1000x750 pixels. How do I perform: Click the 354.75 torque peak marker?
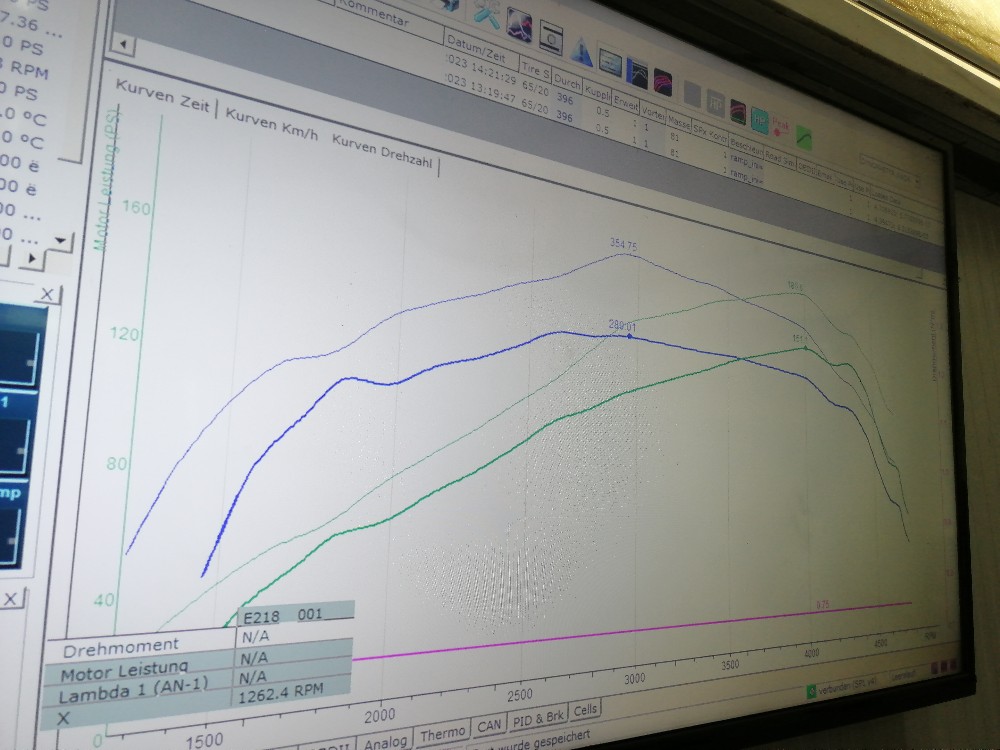point(625,254)
